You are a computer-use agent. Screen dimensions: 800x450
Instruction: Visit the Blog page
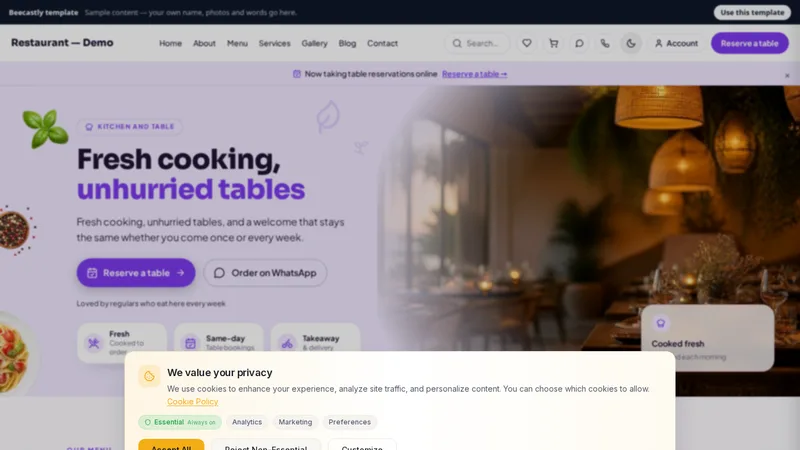coord(347,43)
